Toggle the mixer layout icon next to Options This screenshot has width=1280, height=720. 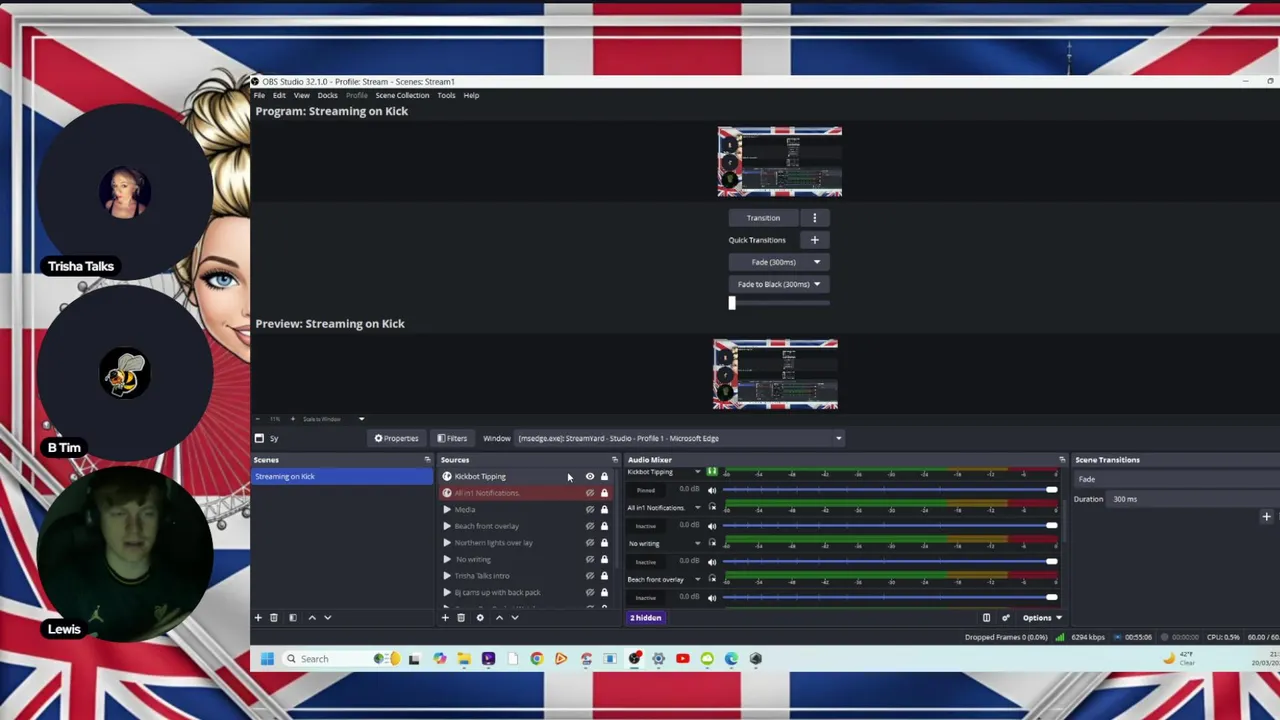click(x=986, y=618)
